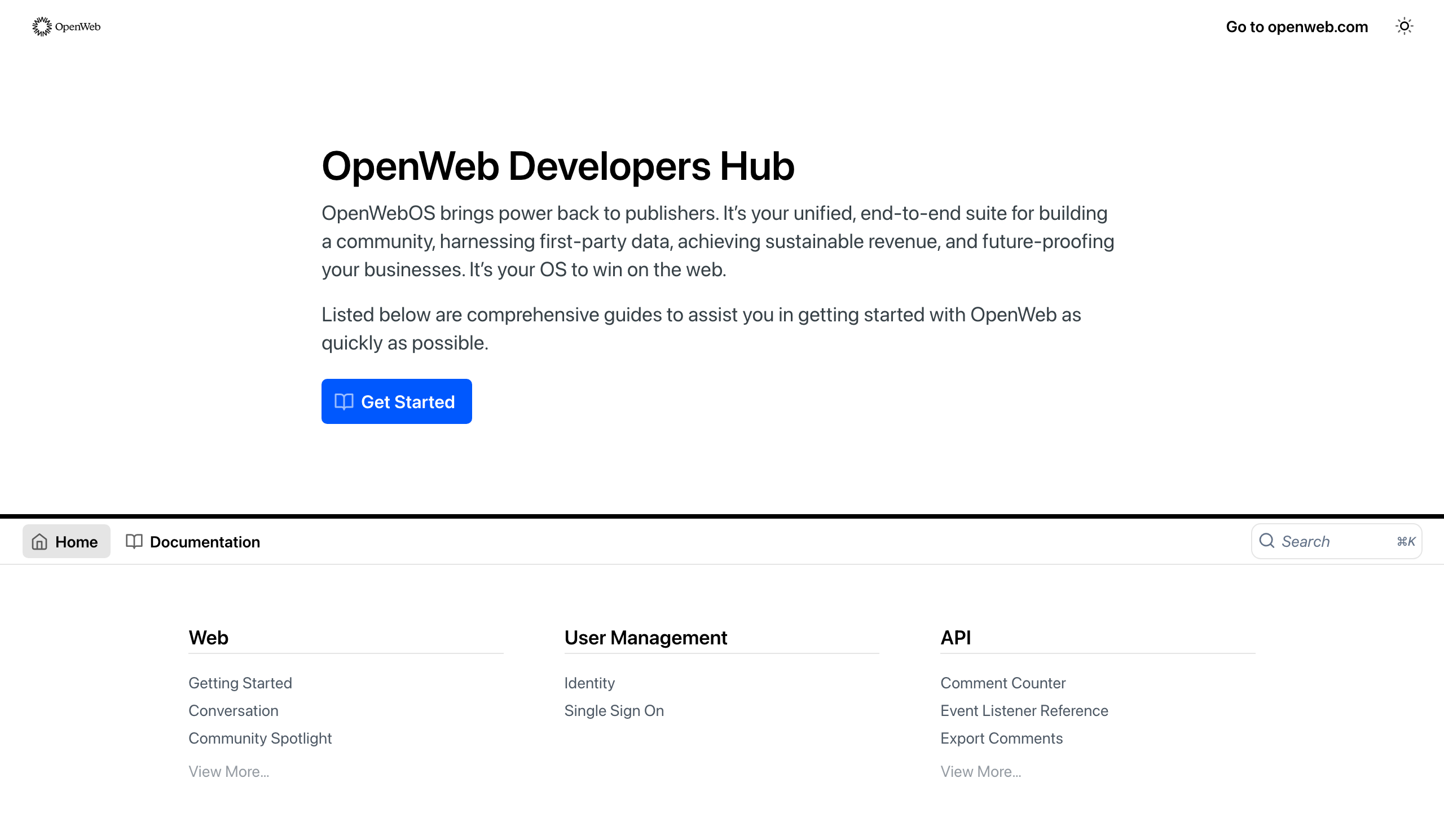Click the OpenWeb Developers Hub heading
This screenshot has width=1444, height=840.
pyautogui.click(x=558, y=166)
